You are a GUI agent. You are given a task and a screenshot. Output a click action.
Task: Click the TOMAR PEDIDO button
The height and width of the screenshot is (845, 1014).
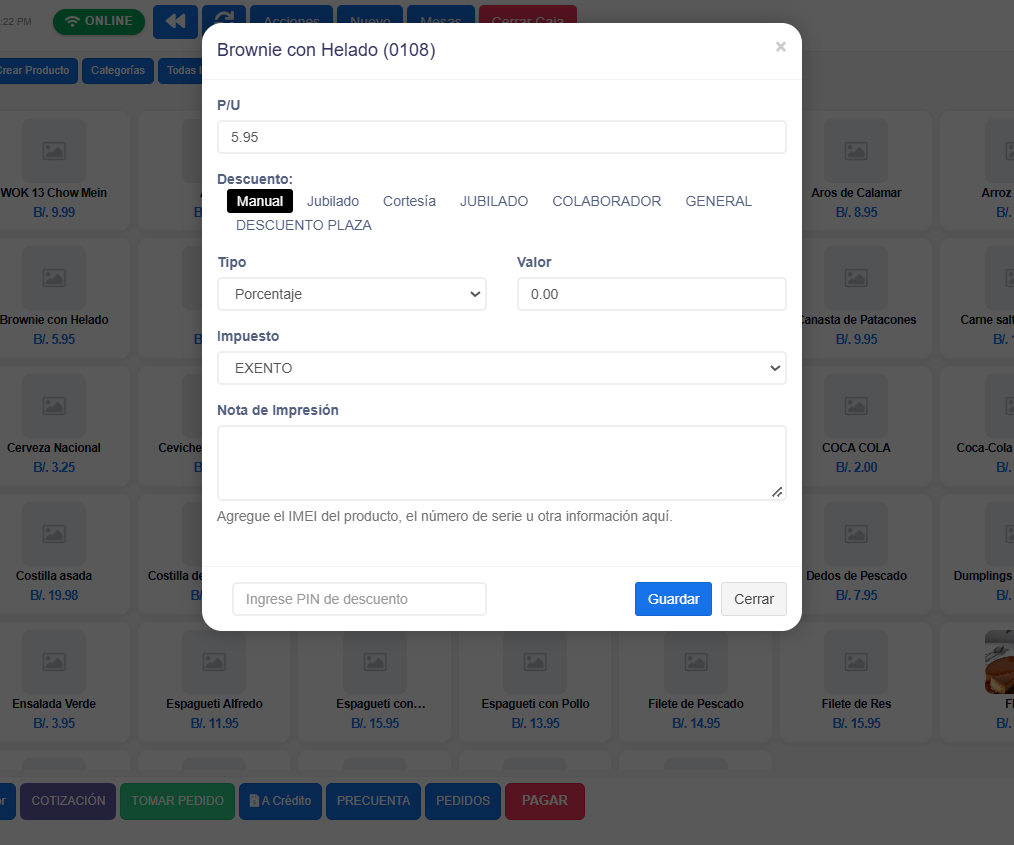click(178, 801)
